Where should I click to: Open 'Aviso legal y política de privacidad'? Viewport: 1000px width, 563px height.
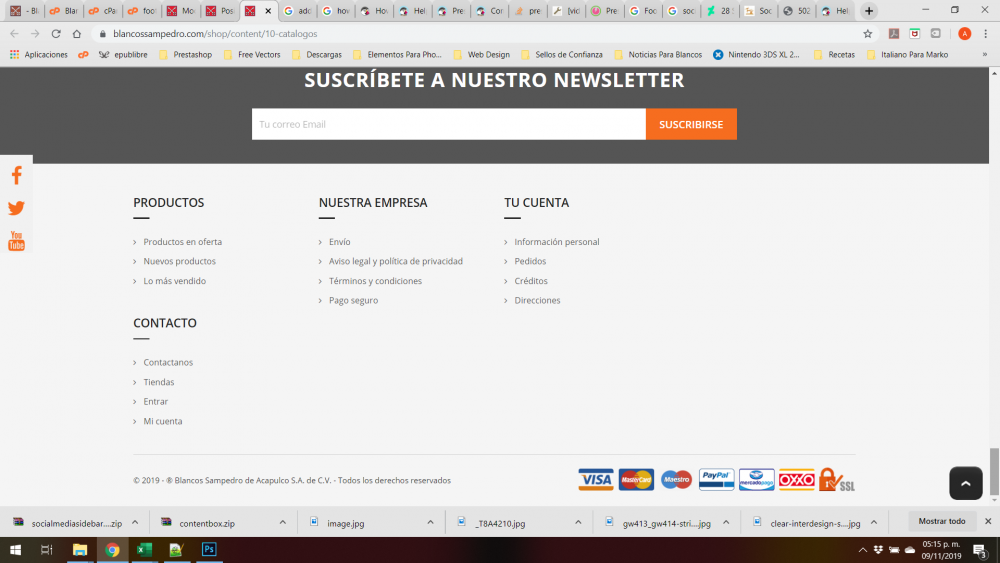(395, 261)
